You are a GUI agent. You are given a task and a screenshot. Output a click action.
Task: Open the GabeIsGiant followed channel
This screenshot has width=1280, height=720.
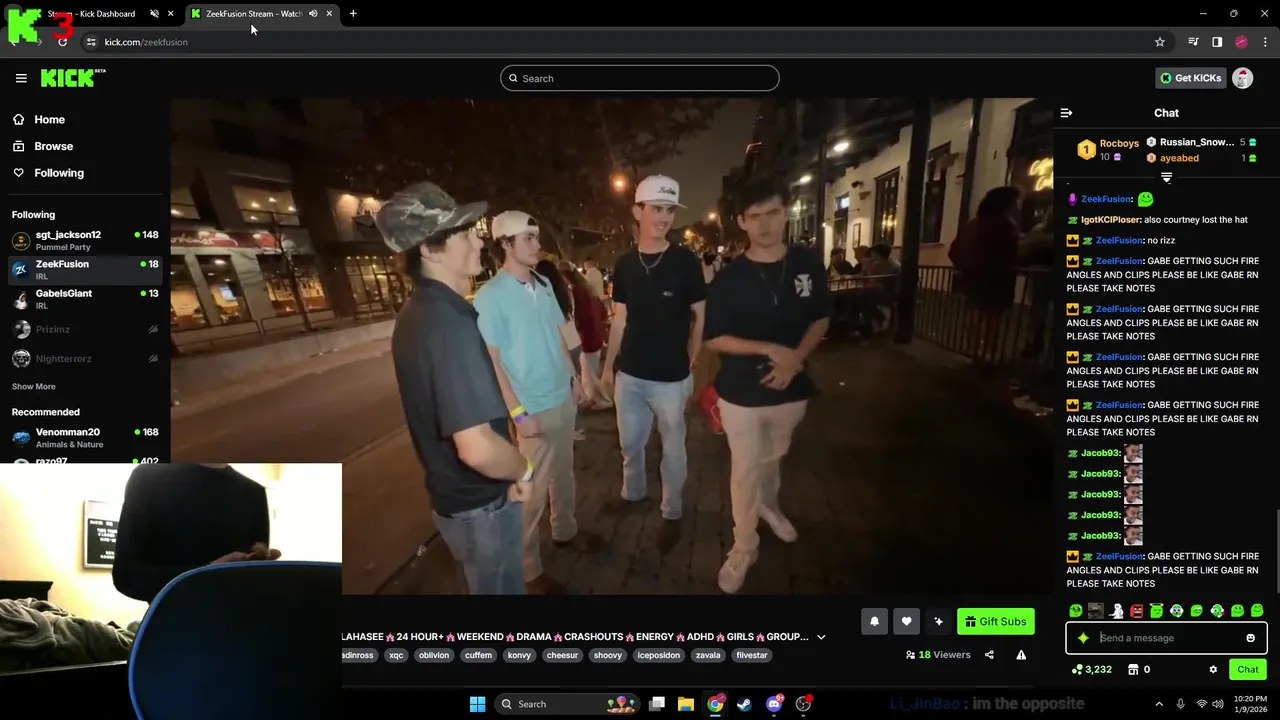click(x=85, y=299)
